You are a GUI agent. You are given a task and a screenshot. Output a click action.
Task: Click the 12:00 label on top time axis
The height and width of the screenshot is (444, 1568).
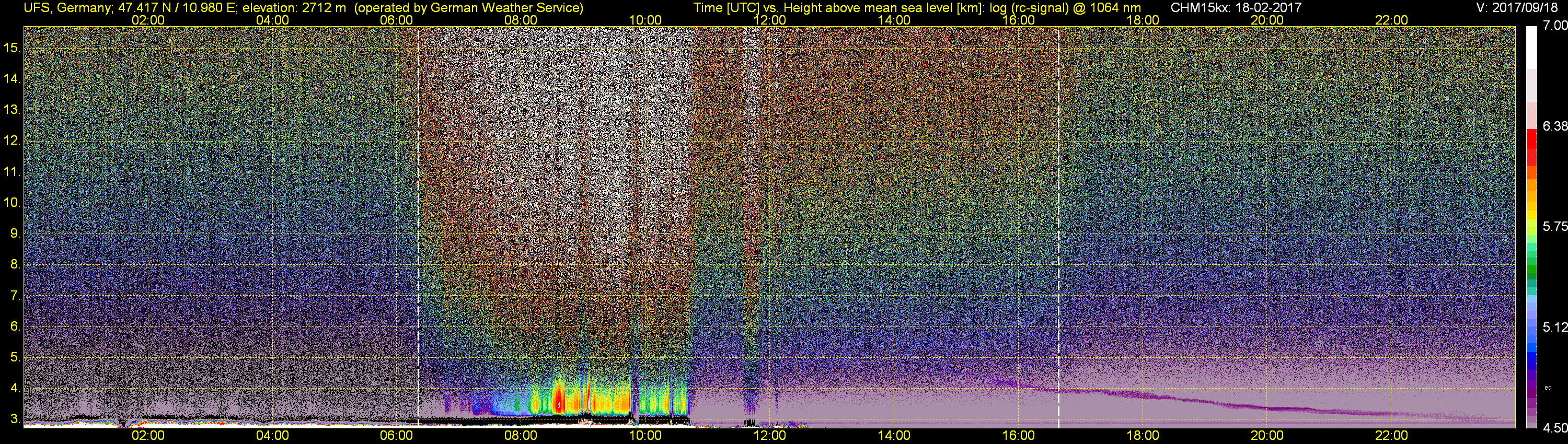point(769,19)
